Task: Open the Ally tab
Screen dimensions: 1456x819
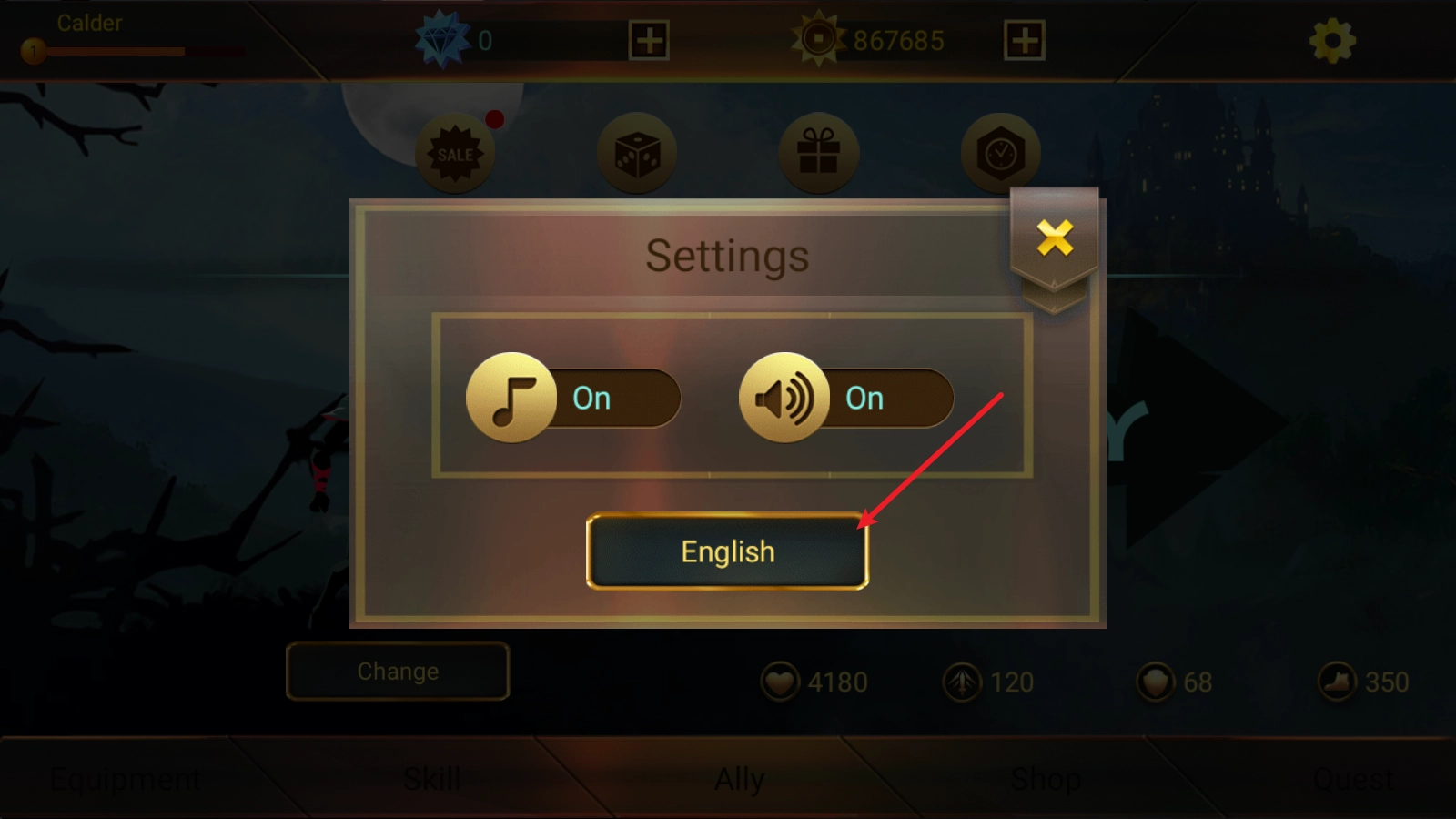Action: tap(739, 780)
